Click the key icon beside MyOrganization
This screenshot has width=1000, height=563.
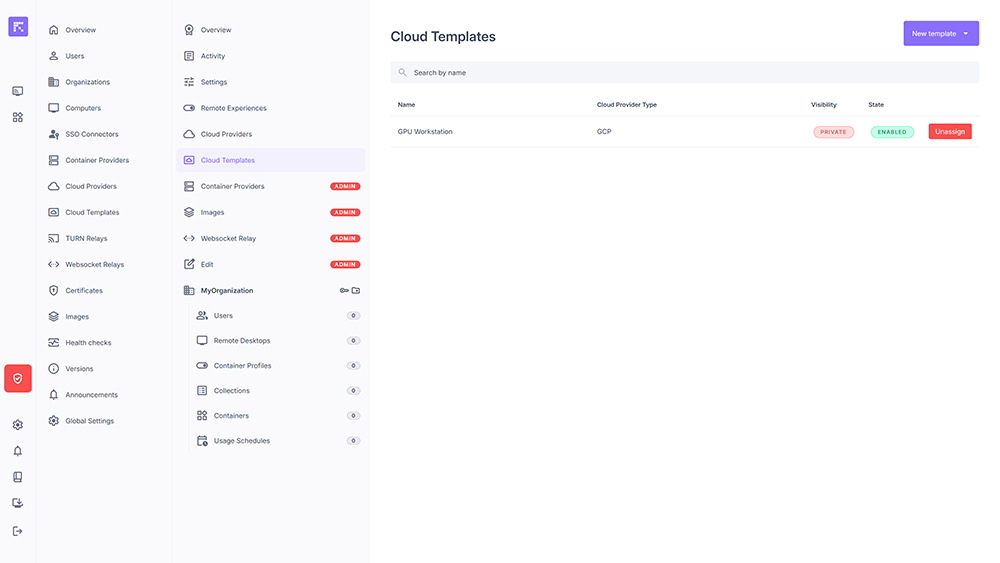(x=344, y=291)
